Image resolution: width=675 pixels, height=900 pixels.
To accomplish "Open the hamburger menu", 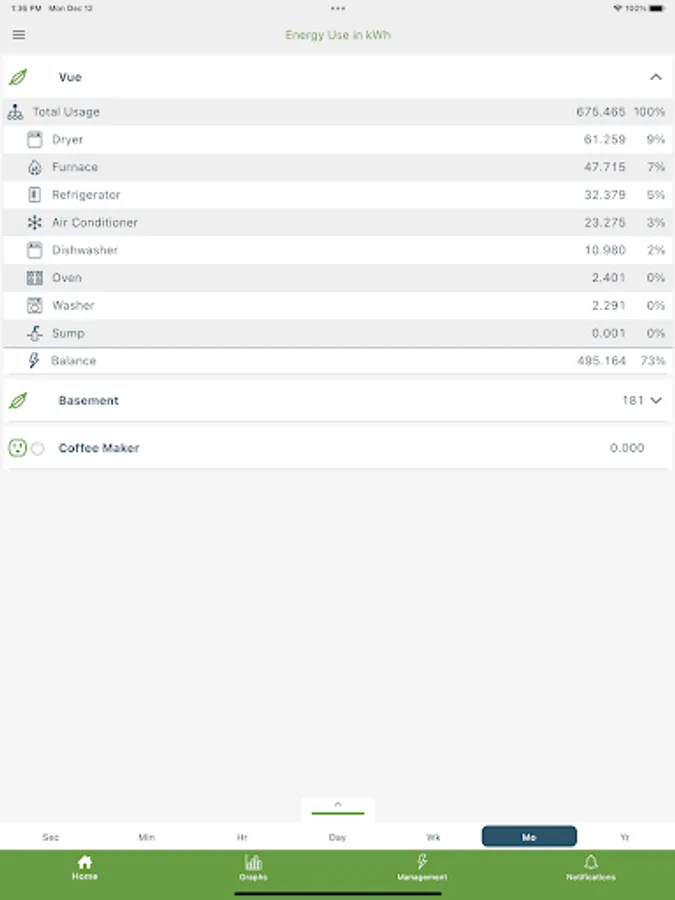I will coord(19,35).
